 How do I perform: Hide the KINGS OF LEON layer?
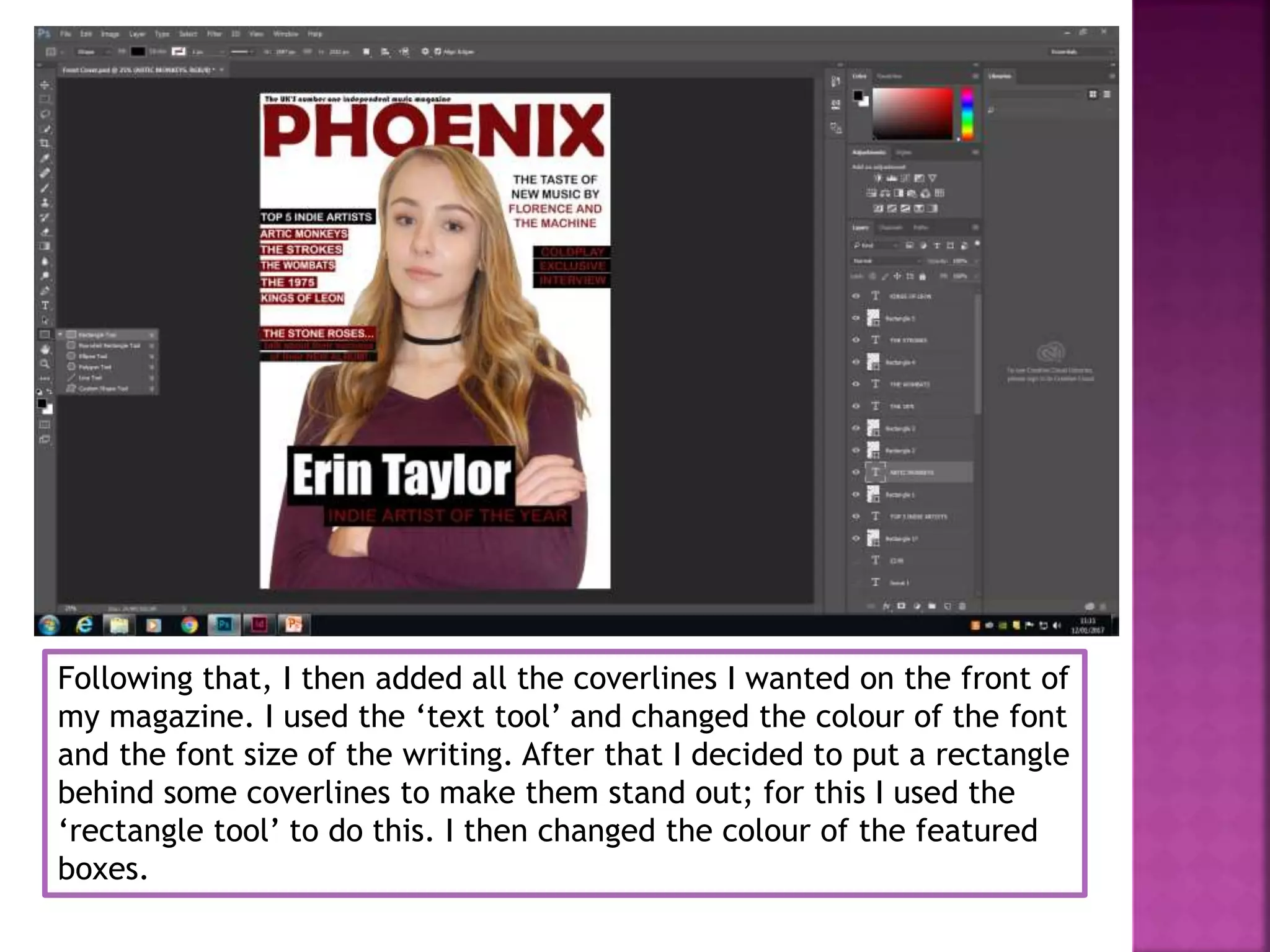pyautogui.click(x=856, y=296)
